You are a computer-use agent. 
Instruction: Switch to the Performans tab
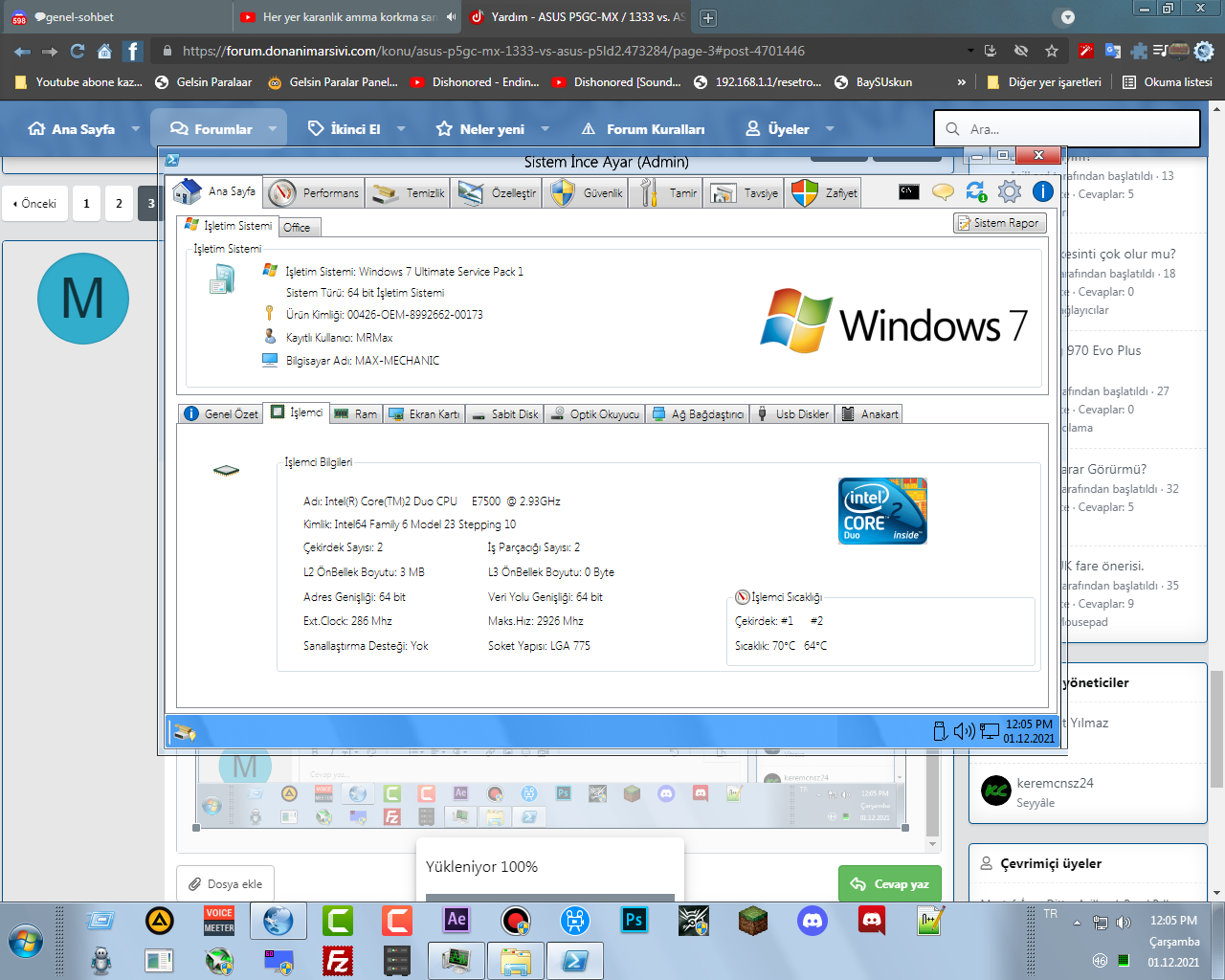[312, 192]
